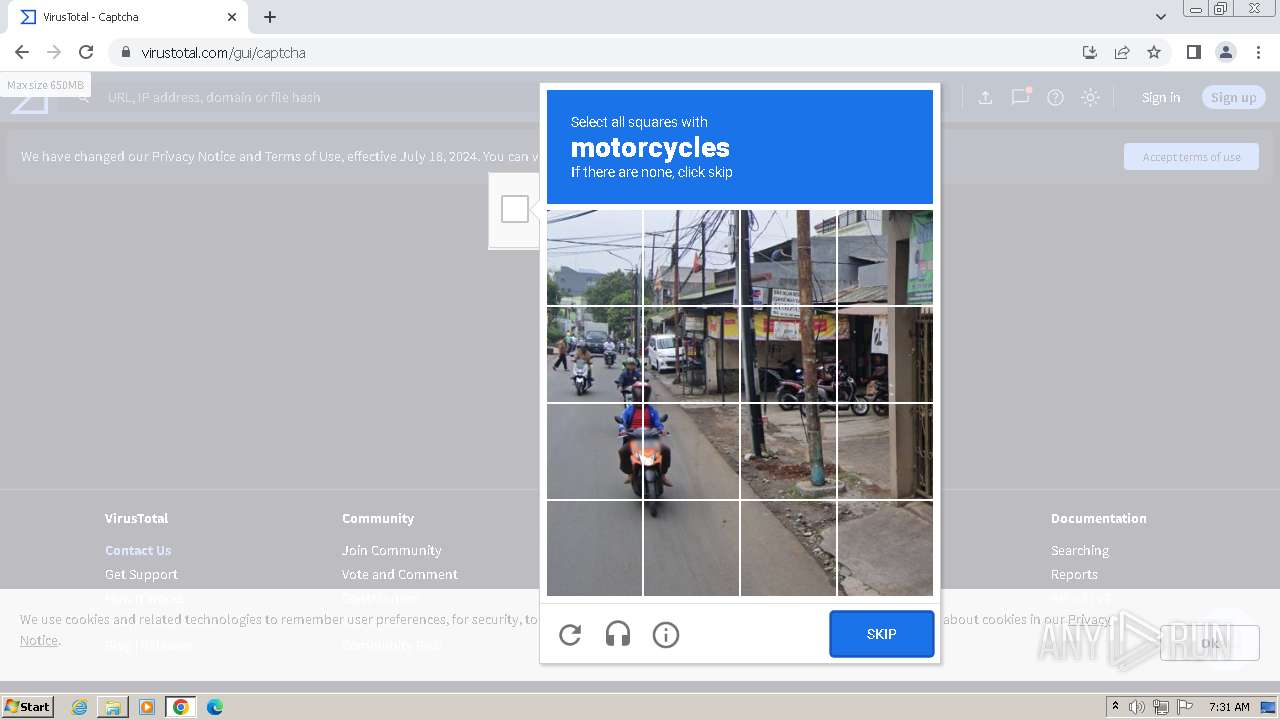
Task: Open the Get Support footer link
Action: pos(141,574)
